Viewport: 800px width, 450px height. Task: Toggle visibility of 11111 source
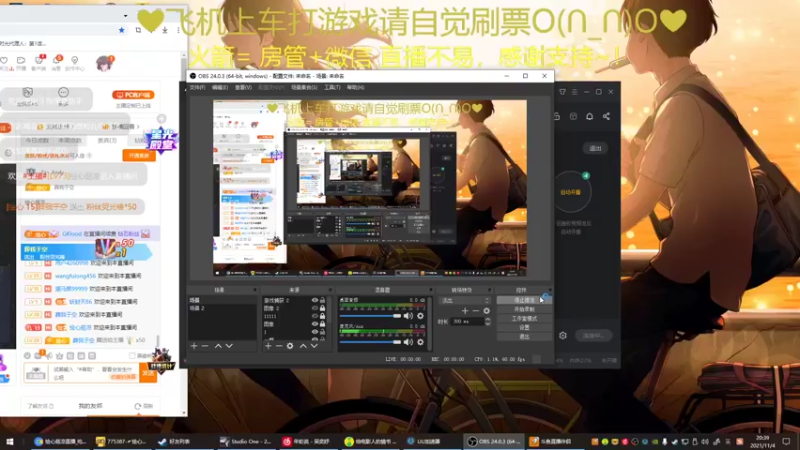click(315, 316)
